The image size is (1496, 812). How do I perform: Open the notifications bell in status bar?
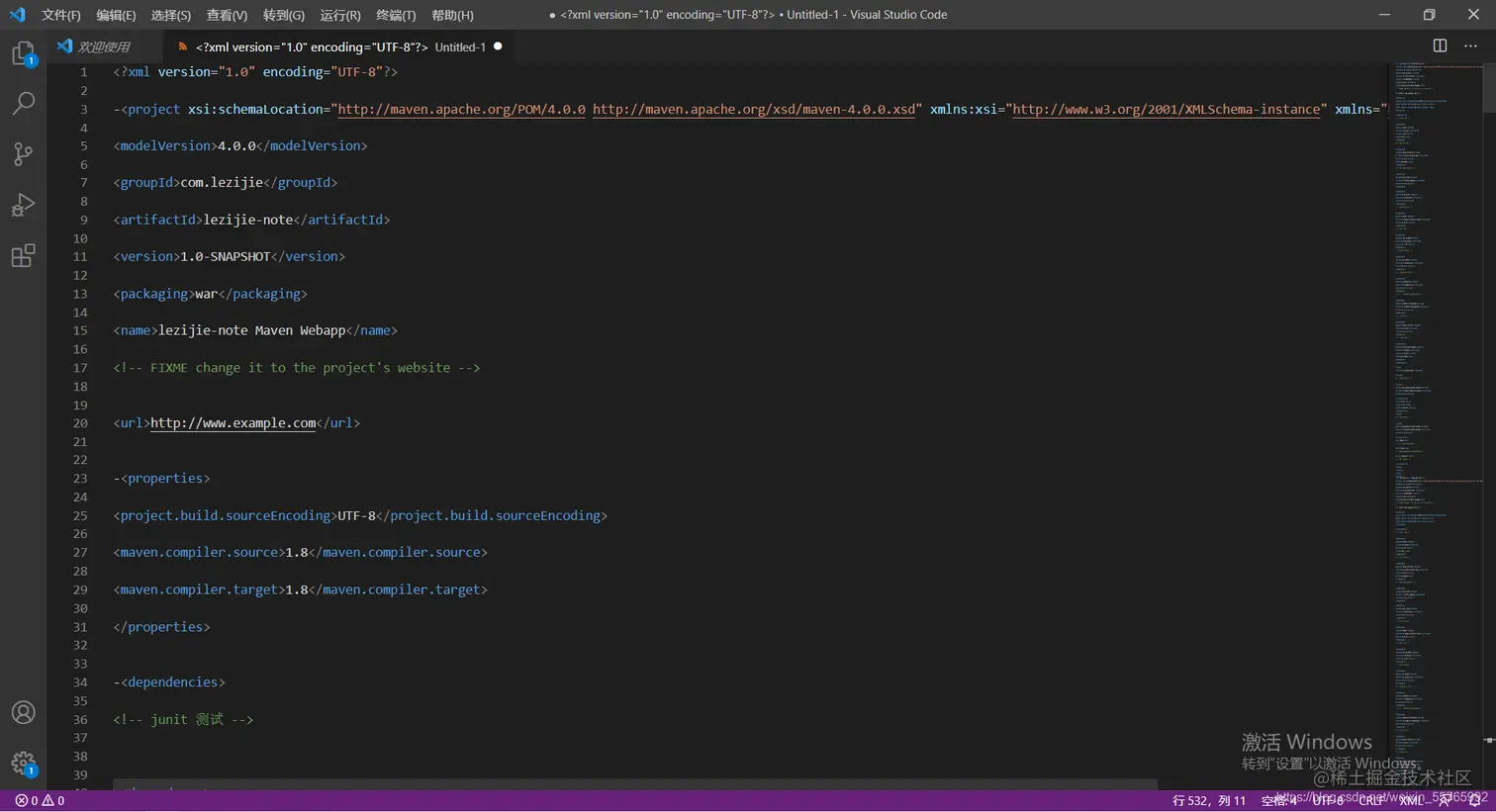tap(1474, 800)
